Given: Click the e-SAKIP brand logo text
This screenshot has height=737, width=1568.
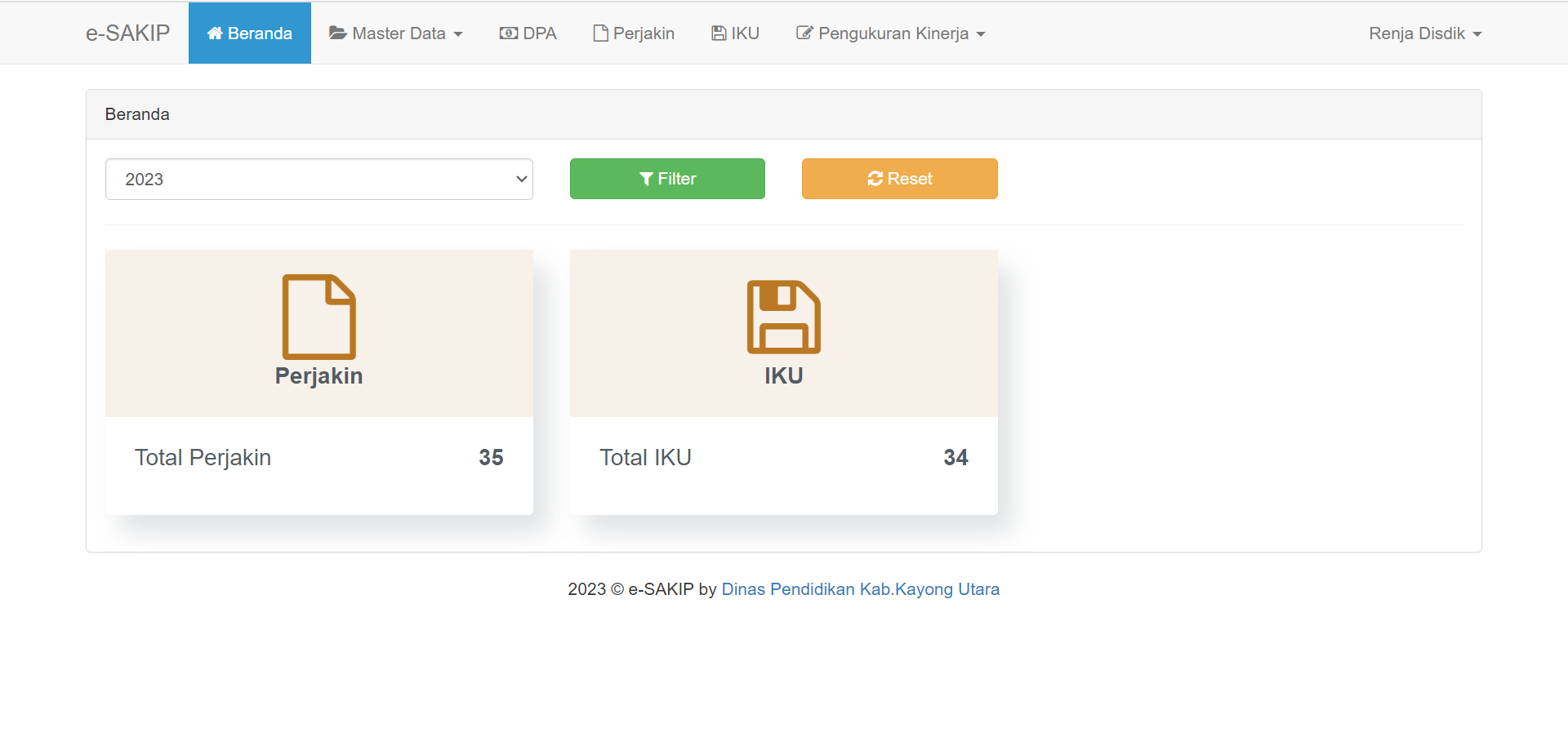Looking at the screenshot, I should (x=128, y=33).
